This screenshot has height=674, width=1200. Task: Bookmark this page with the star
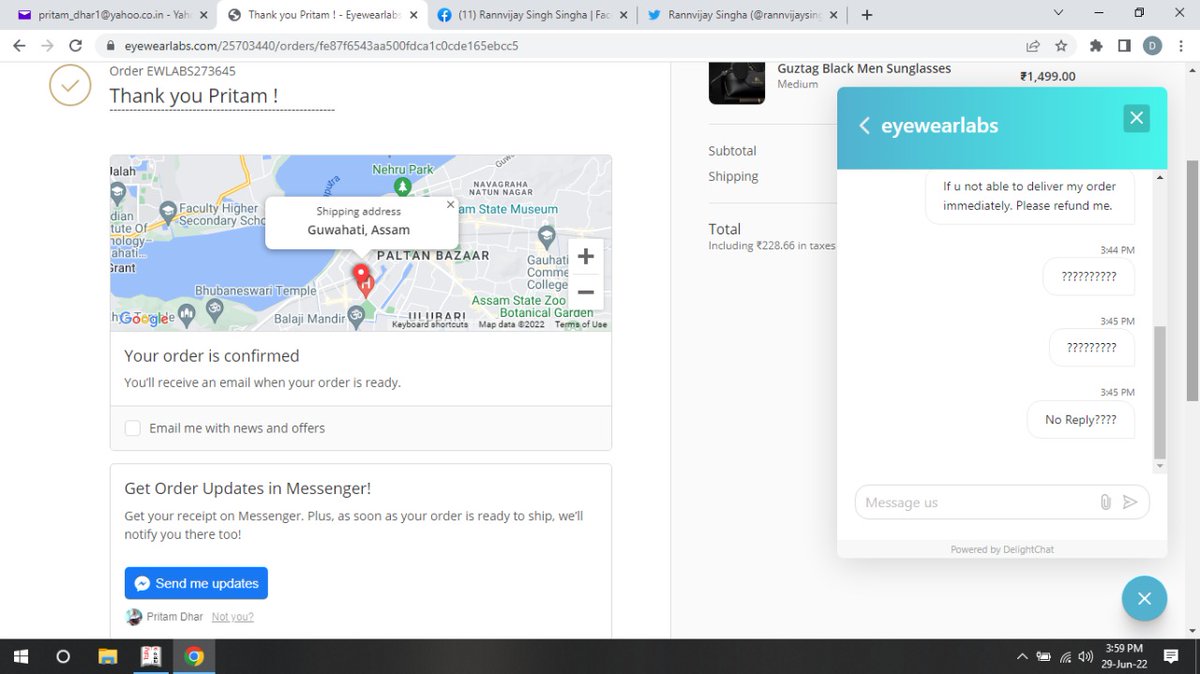[1061, 46]
